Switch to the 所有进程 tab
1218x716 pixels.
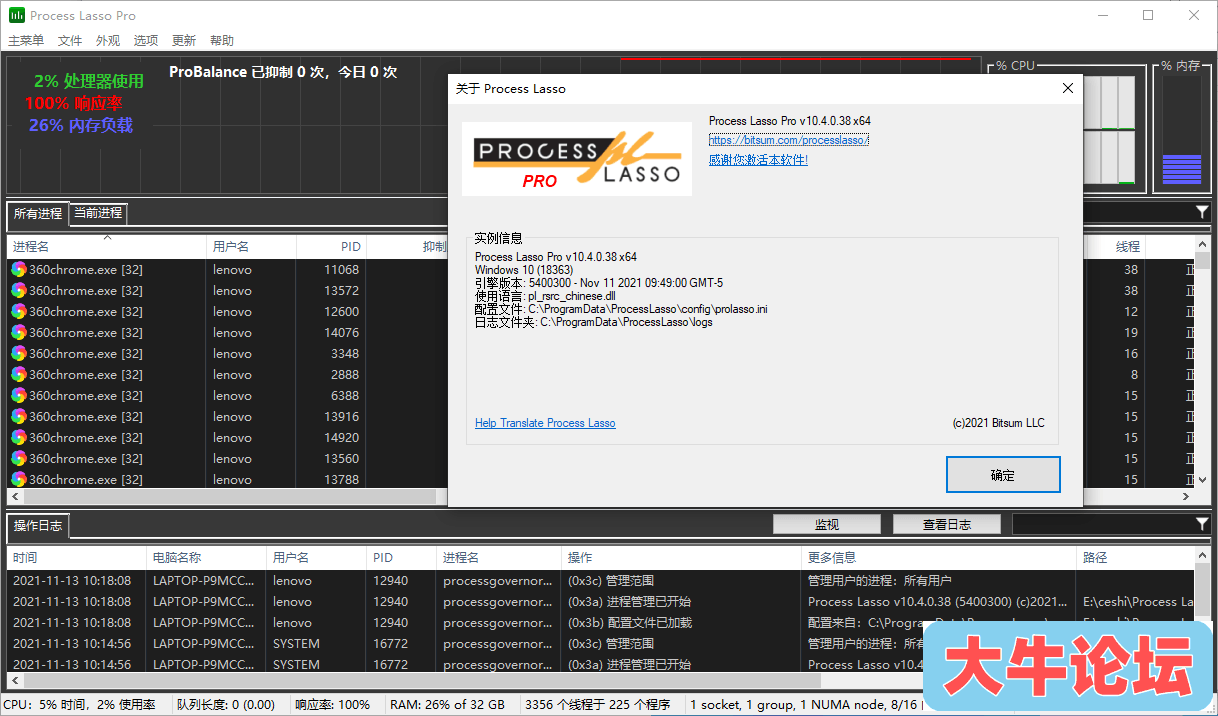click(37, 213)
